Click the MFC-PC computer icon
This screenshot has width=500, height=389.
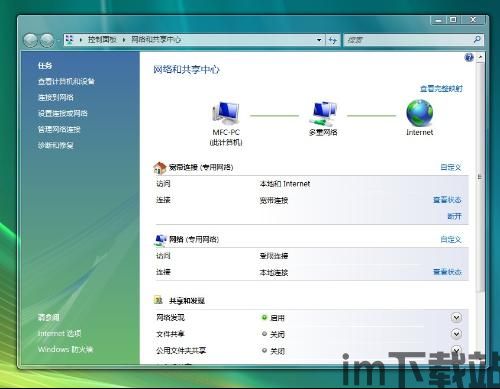point(226,113)
